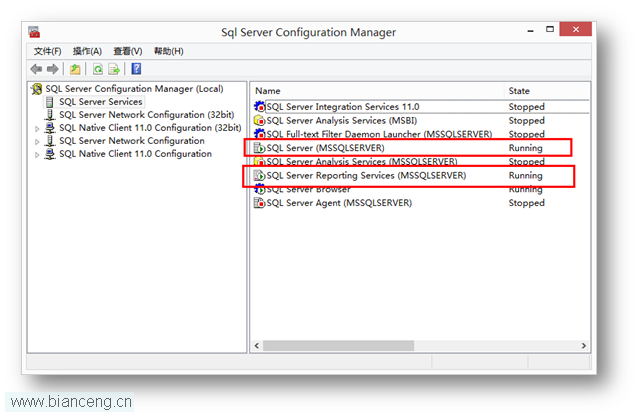This screenshot has width=639, height=417.
Task: Click the SQL Server Services node icon
Action: click(x=50, y=102)
